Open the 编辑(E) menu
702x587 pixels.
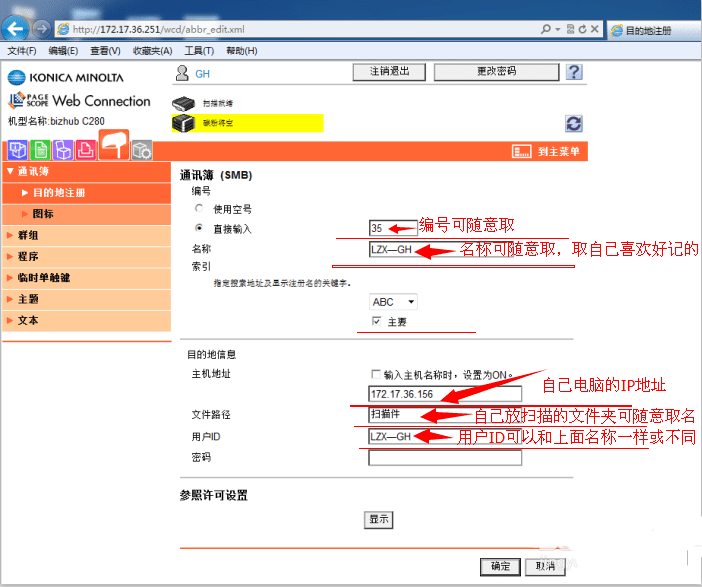63,51
